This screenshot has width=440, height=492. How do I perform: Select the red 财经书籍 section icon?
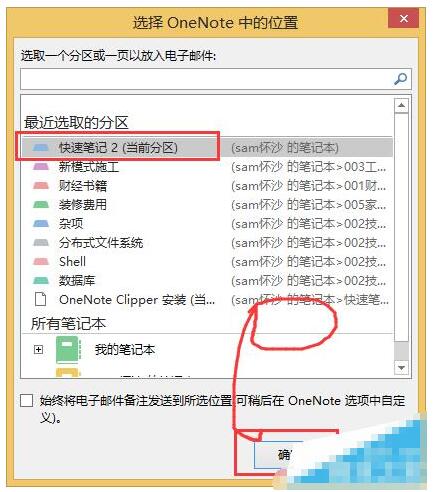click(x=41, y=185)
